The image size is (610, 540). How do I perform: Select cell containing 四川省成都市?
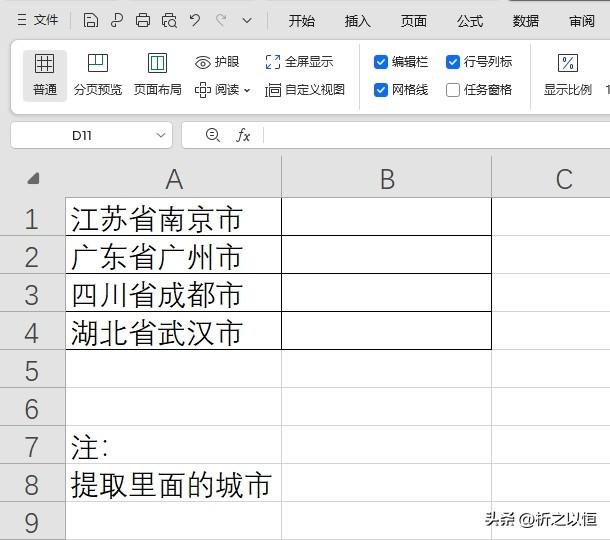click(x=174, y=293)
